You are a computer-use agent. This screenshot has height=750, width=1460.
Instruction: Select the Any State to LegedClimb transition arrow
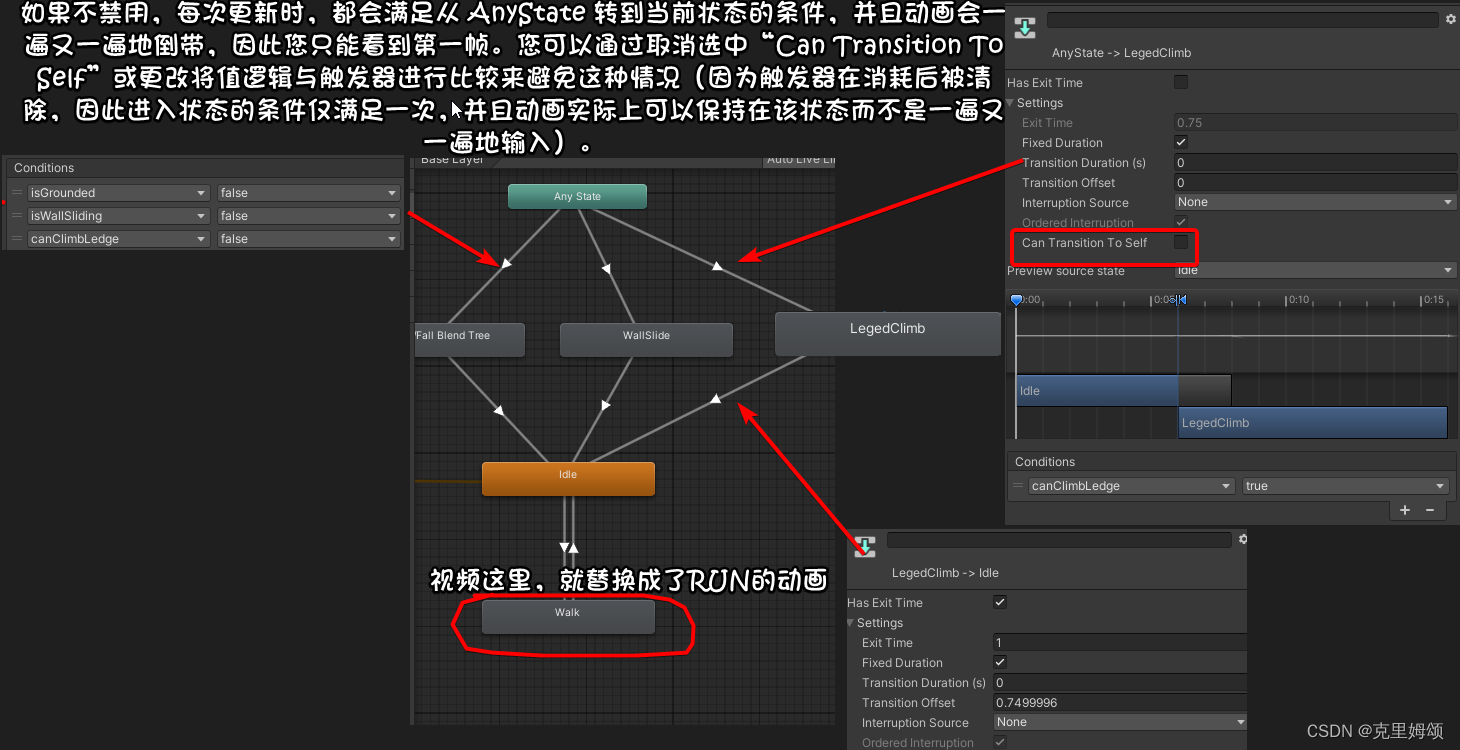[x=716, y=266]
